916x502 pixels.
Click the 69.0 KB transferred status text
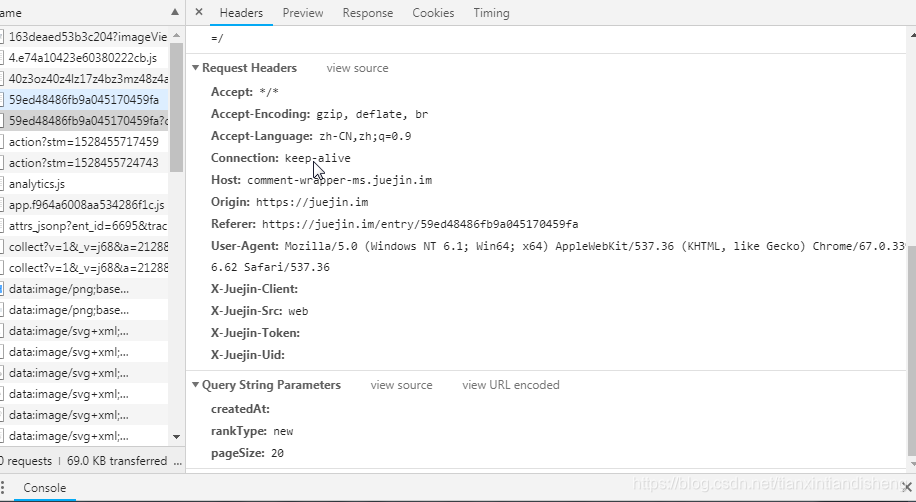click(117, 461)
